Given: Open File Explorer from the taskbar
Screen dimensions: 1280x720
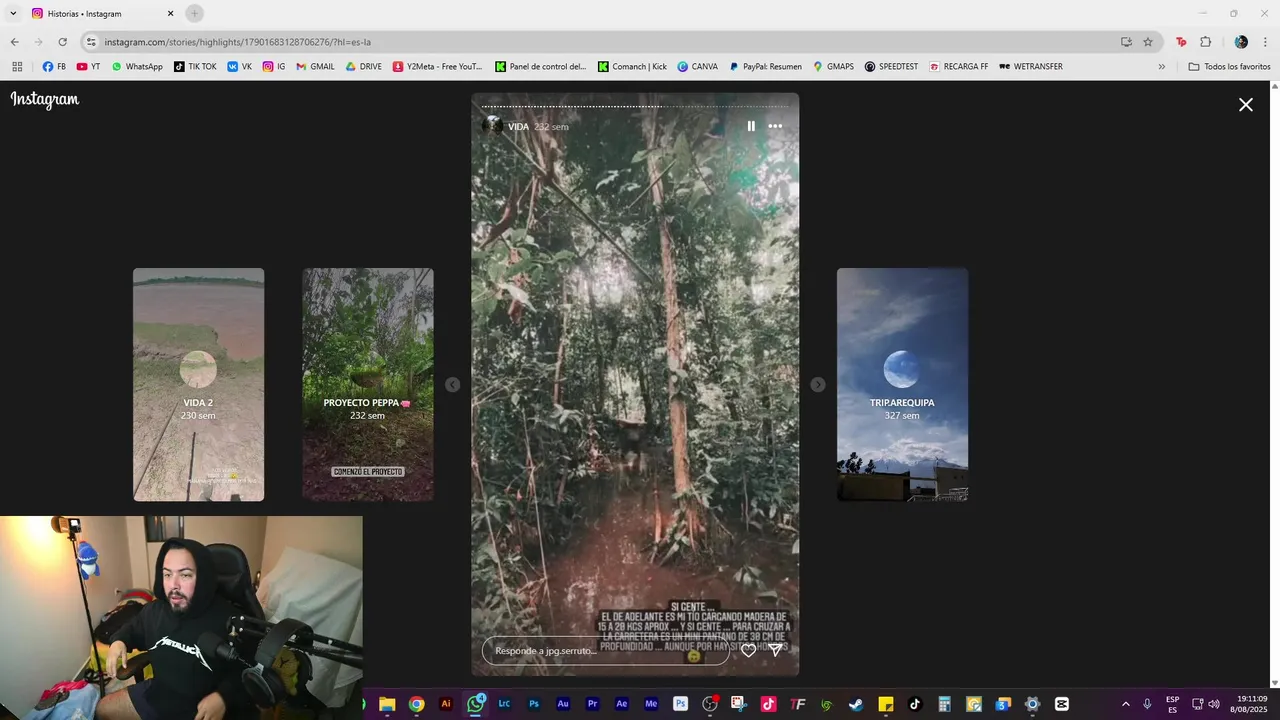Looking at the screenshot, I should click(x=387, y=704).
